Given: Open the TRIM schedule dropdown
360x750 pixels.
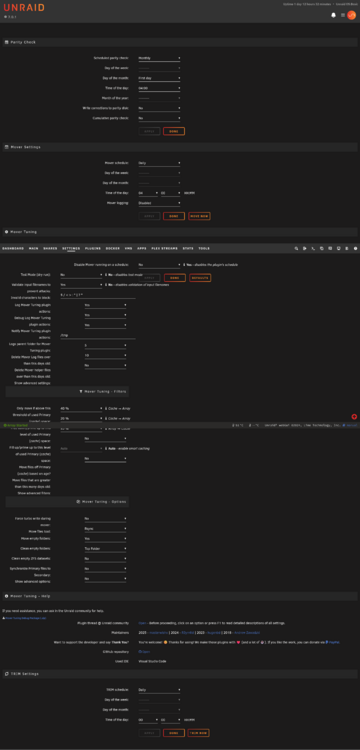Looking at the screenshot, I should (x=159, y=690).
